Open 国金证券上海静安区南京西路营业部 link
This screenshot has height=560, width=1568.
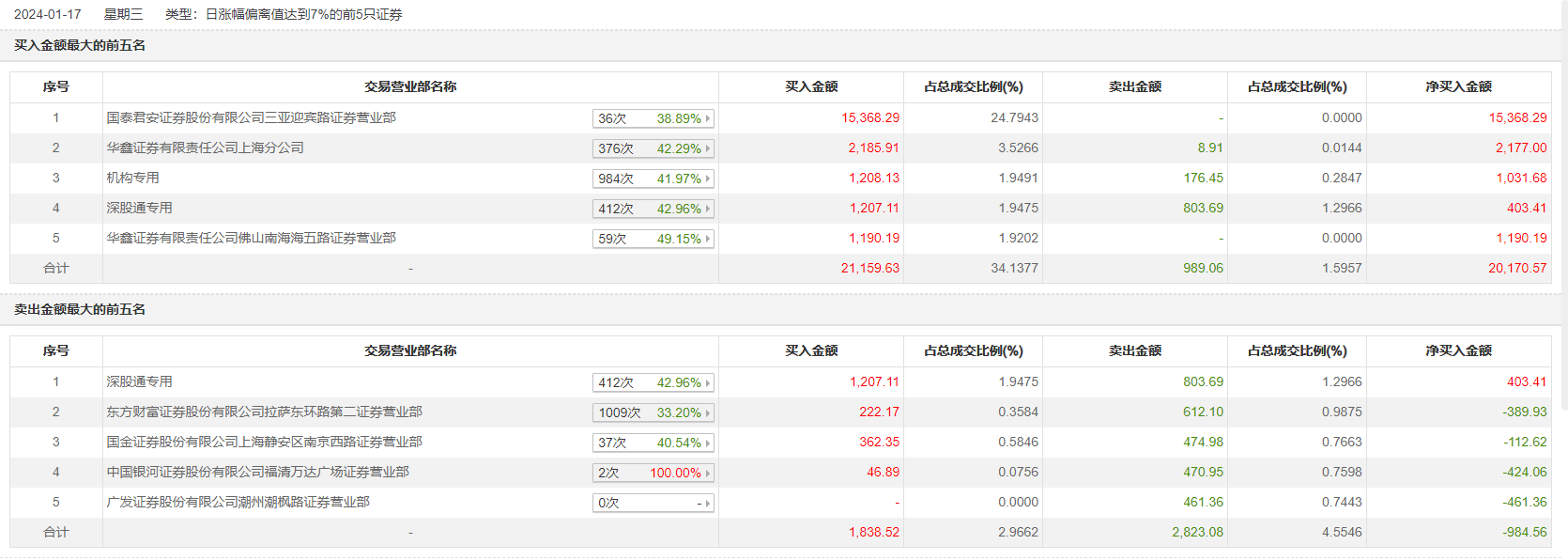click(264, 442)
